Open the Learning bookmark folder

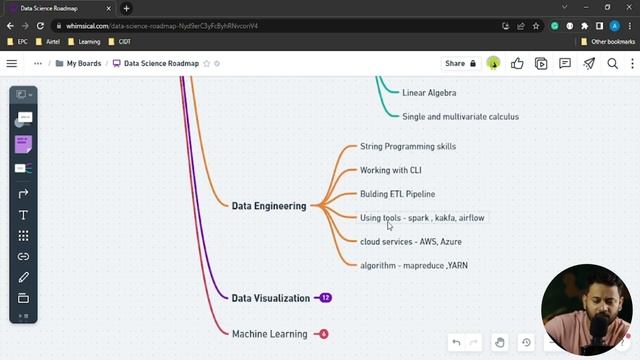(x=84, y=42)
